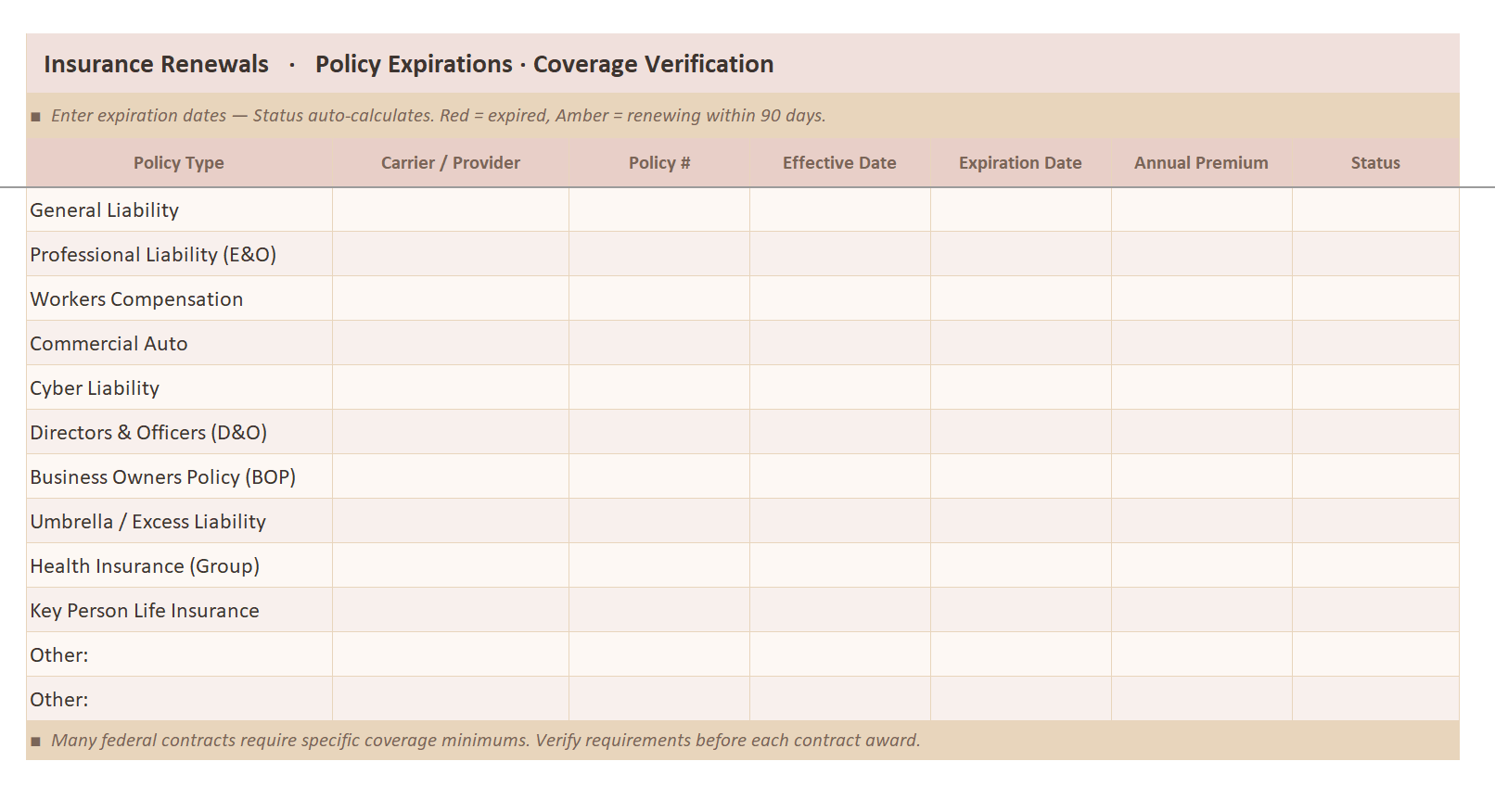
Task: Click Policy # cell for Commercial Auto
Action: click(x=659, y=343)
